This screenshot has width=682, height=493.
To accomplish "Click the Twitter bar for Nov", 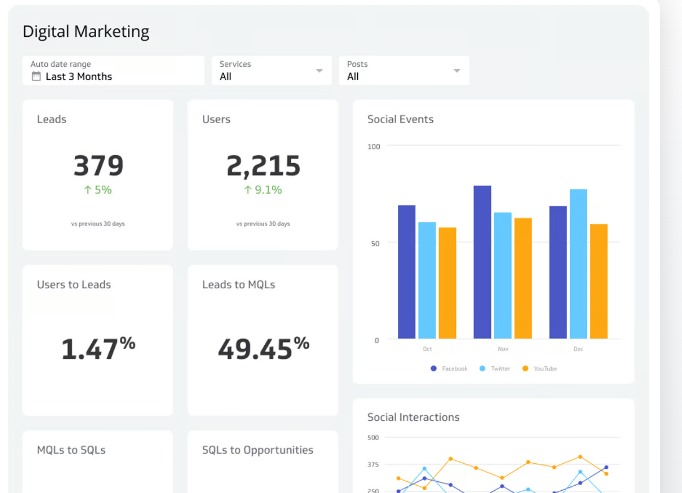I will [503, 275].
